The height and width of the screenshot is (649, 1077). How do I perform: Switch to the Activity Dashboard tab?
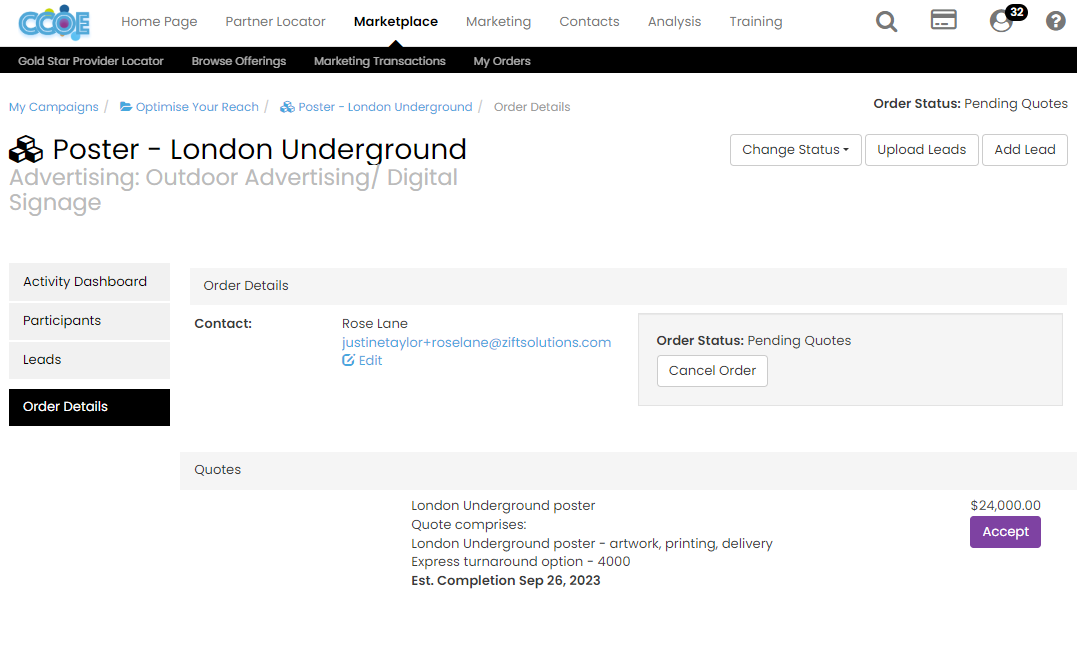click(85, 282)
